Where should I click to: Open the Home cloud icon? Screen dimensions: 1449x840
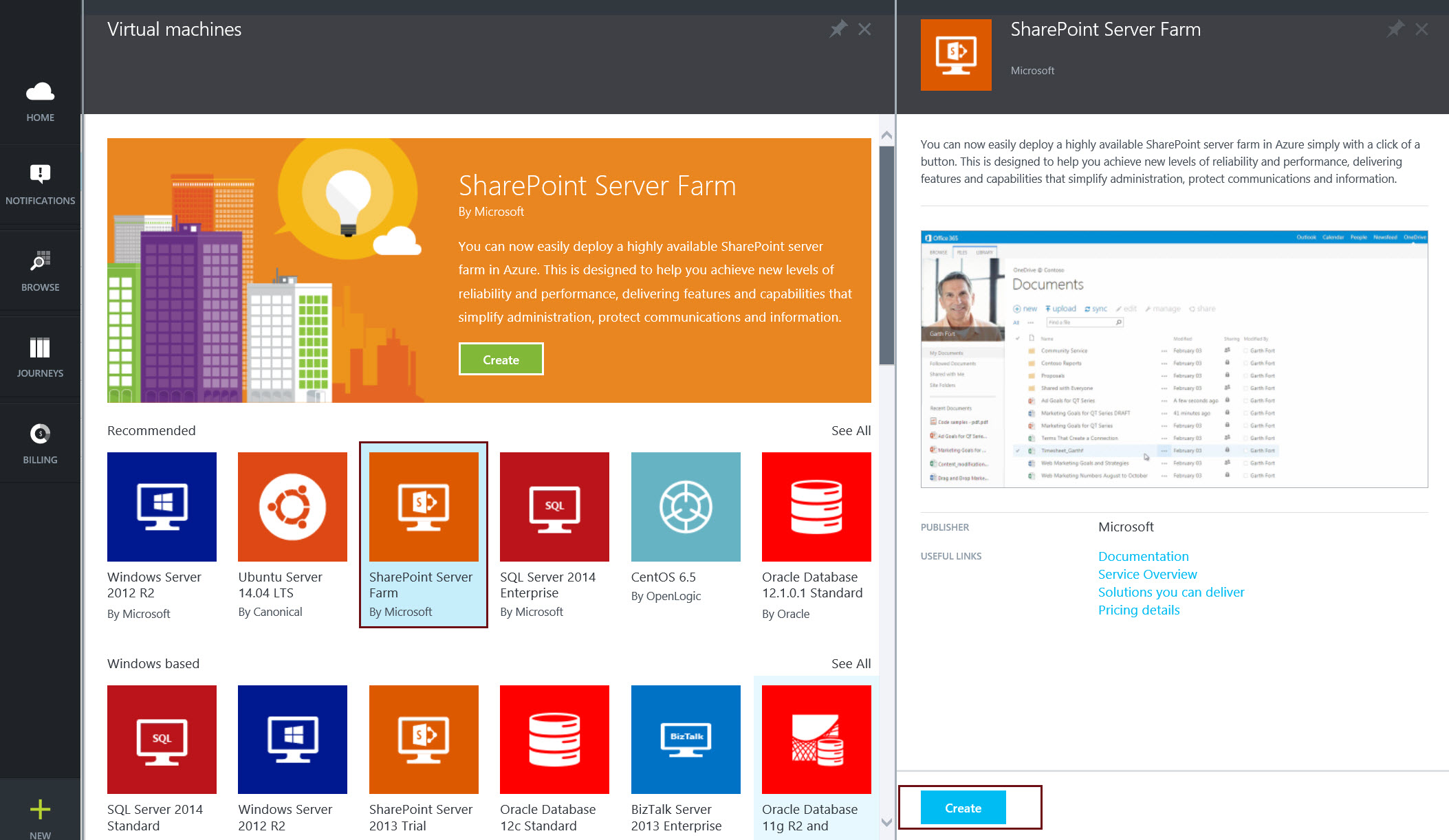[x=40, y=91]
